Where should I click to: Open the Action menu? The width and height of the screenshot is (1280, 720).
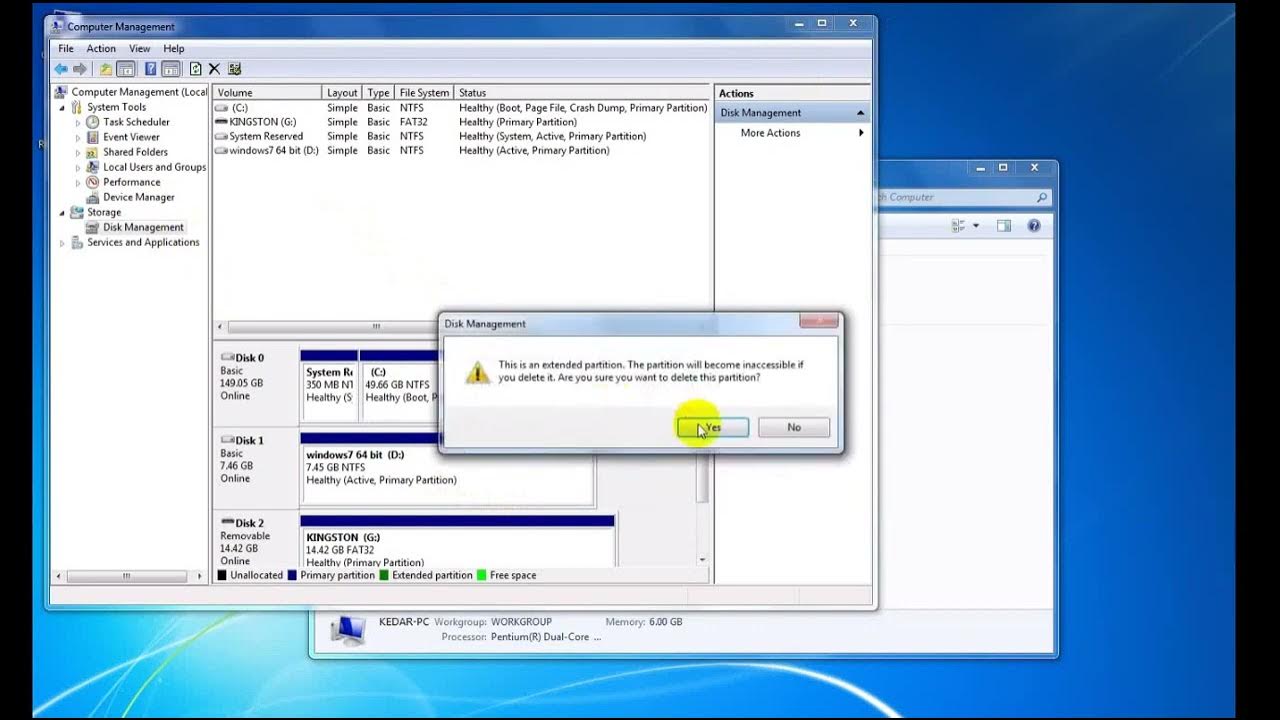pyautogui.click(x=101, y=48)
